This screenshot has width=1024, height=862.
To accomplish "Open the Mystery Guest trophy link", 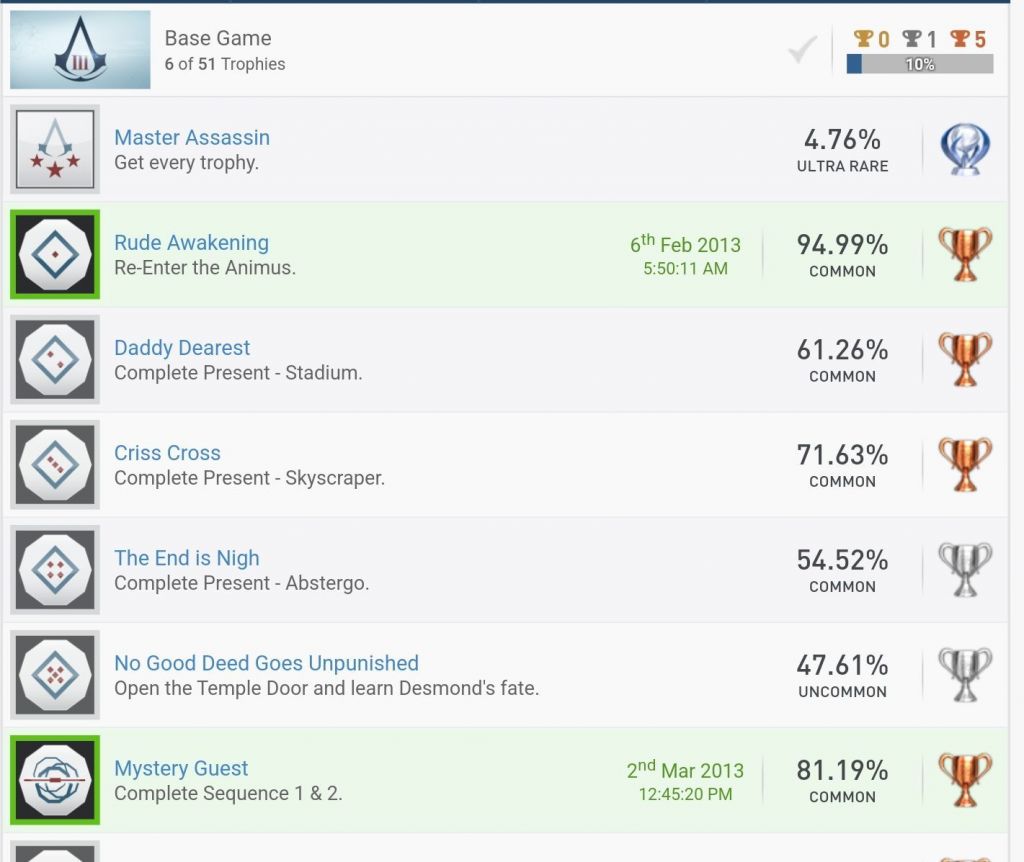I will point(181,769).
